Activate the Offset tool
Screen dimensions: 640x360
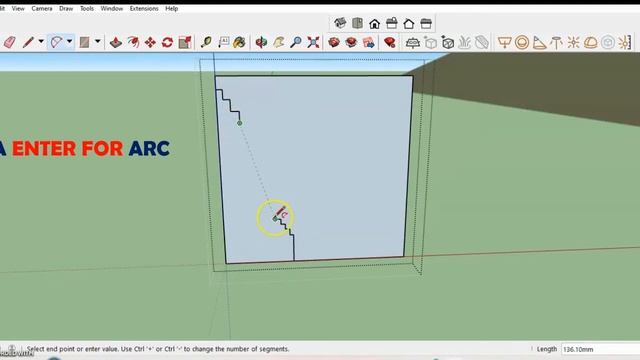point(133,42)
